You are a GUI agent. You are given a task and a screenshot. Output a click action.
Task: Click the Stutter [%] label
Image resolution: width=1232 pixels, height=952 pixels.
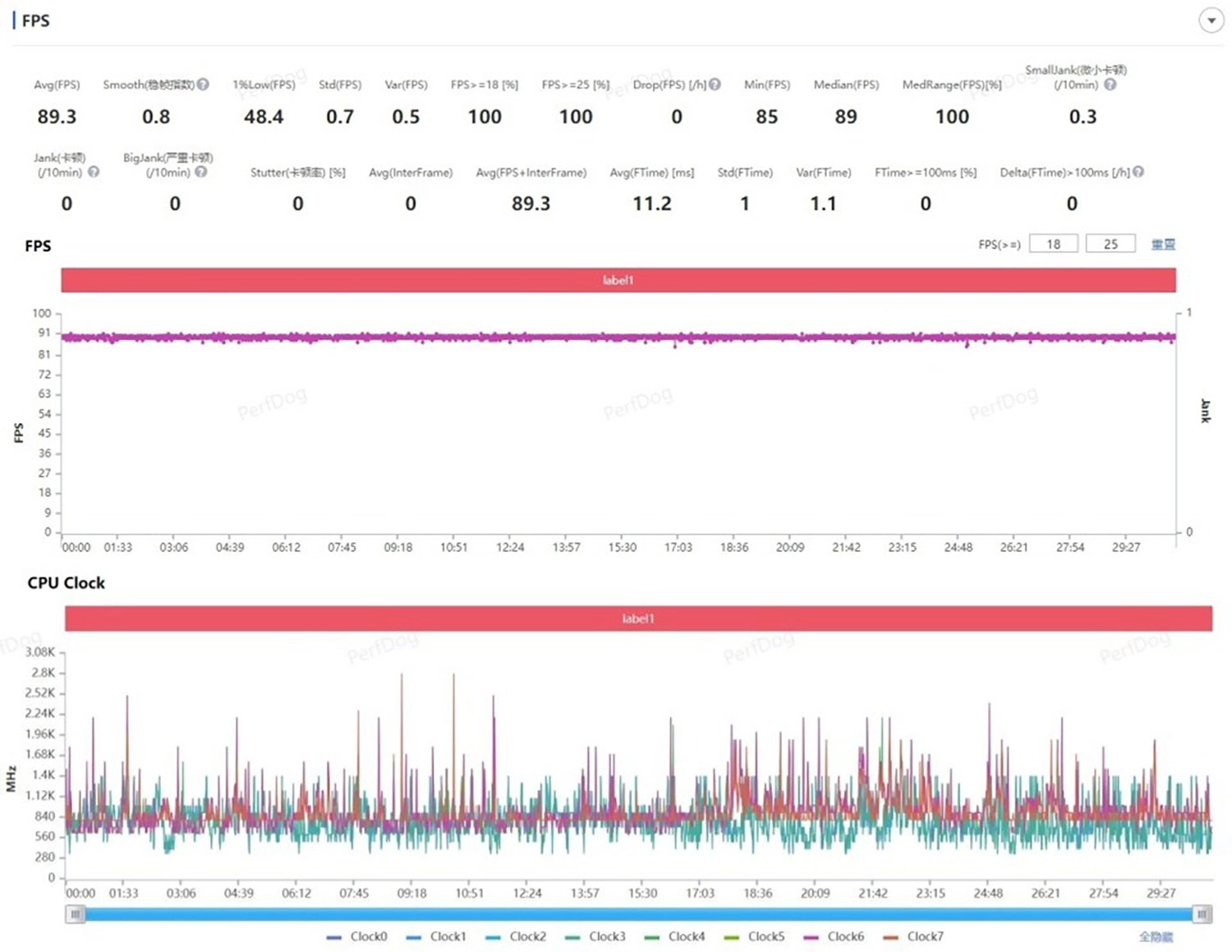[297, 172]
